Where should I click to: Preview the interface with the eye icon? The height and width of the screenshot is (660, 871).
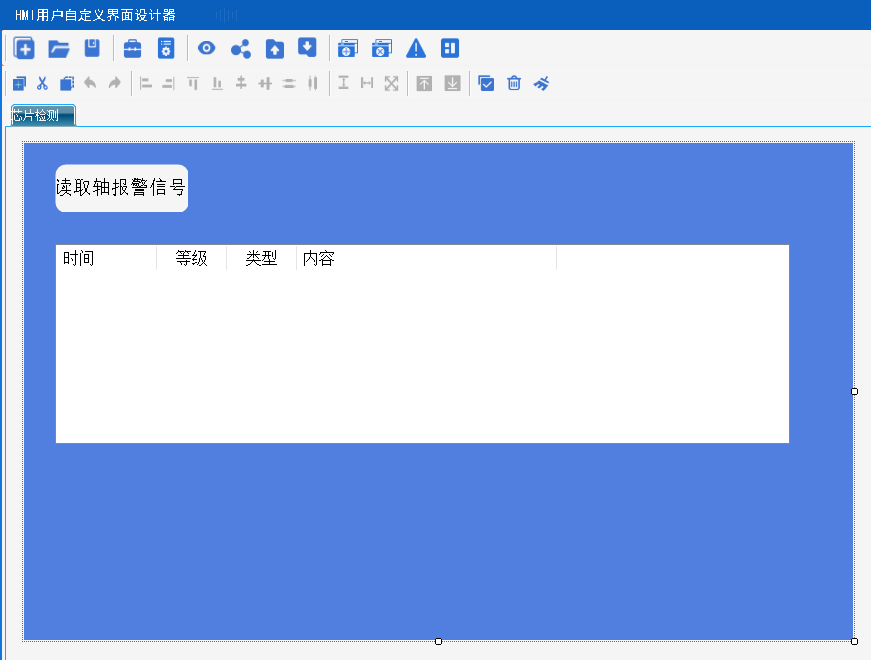pyautogui.click(x=206, y=48)
